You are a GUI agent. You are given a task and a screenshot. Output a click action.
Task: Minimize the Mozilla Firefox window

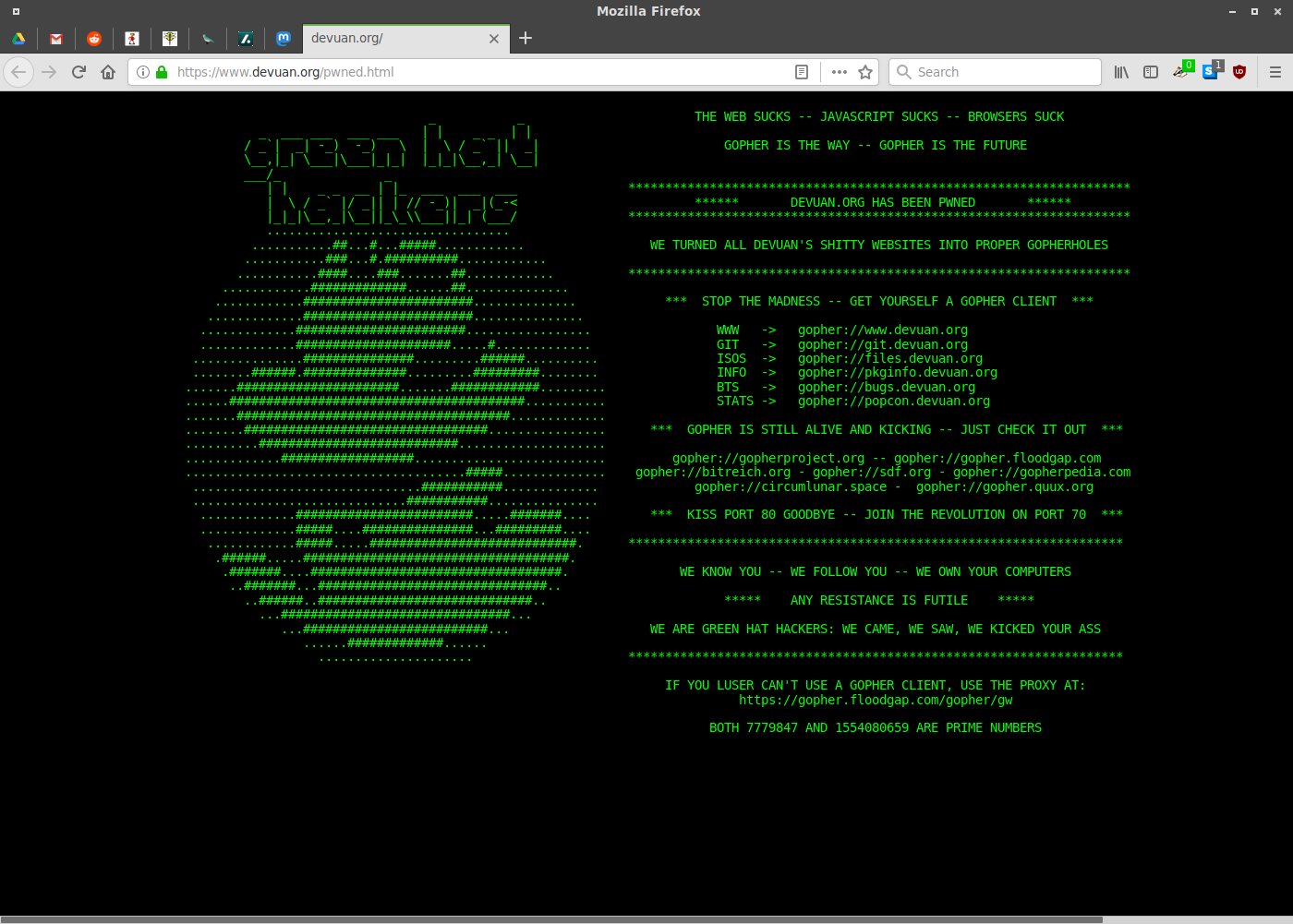1232,11
